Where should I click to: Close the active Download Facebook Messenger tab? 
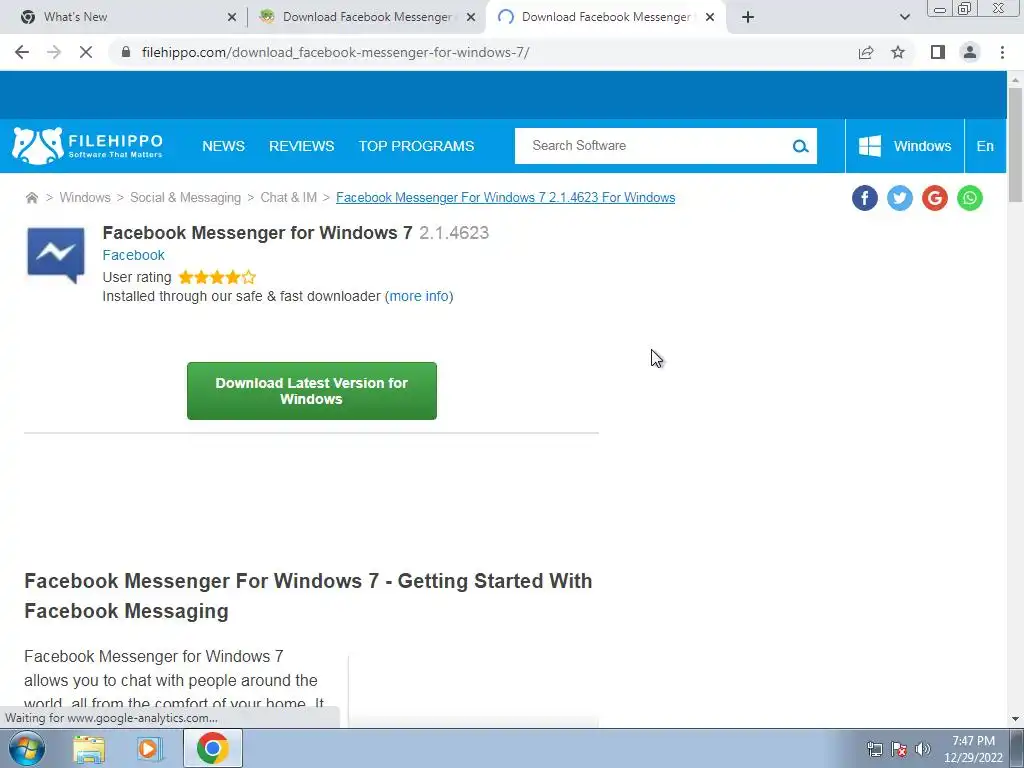pos(710,17)
